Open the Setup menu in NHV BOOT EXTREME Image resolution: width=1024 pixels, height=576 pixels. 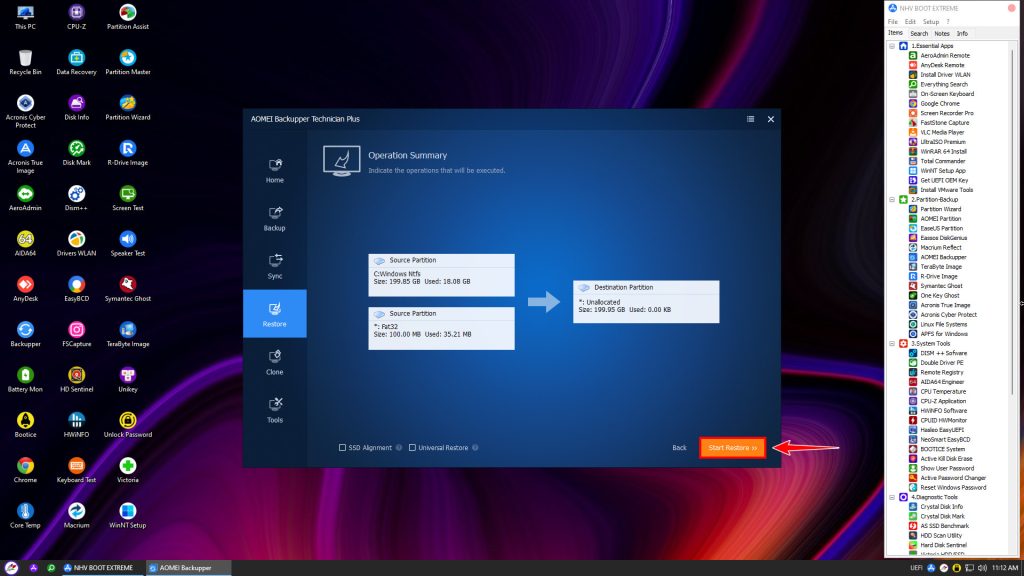931,22
